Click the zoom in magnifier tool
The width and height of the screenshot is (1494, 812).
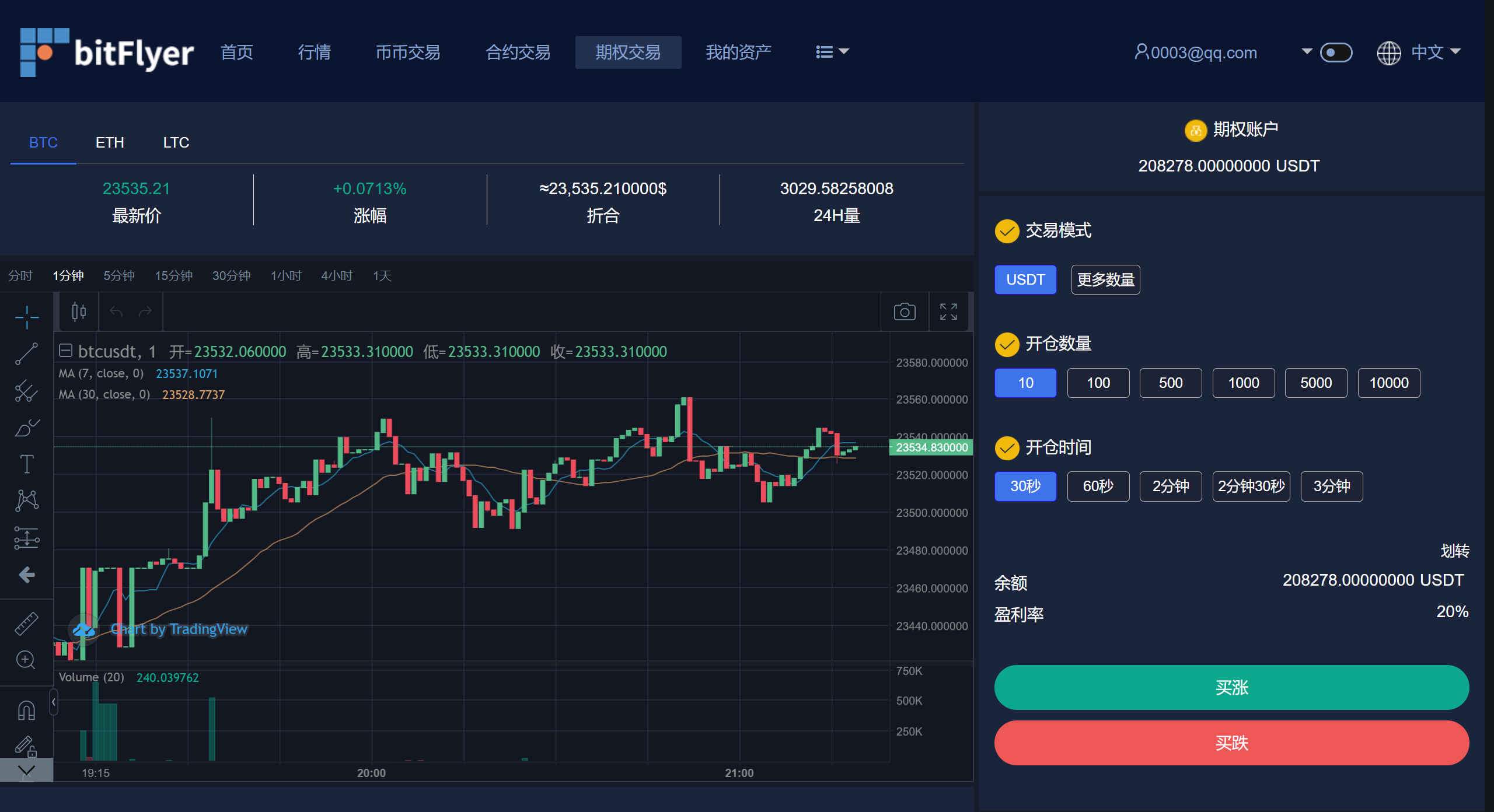(26, 660)
